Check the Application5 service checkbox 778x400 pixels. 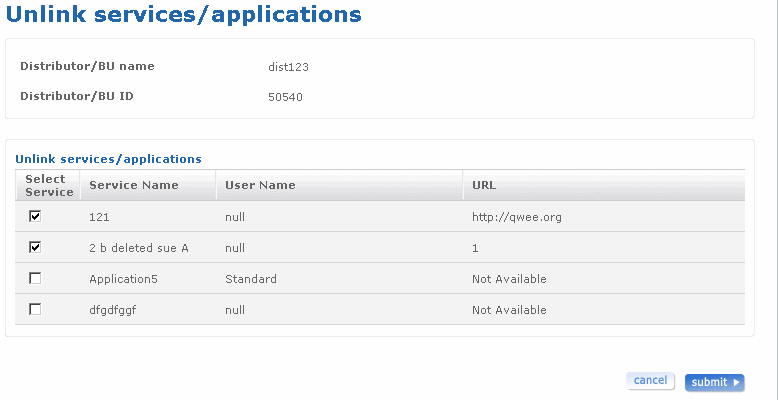point(35,278)
